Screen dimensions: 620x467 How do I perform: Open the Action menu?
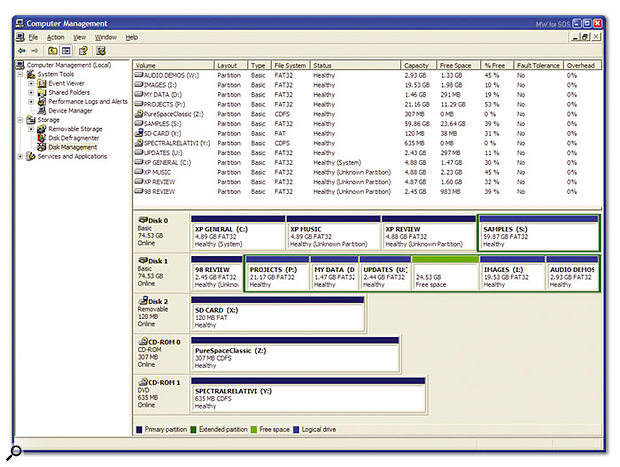(55, 37)
